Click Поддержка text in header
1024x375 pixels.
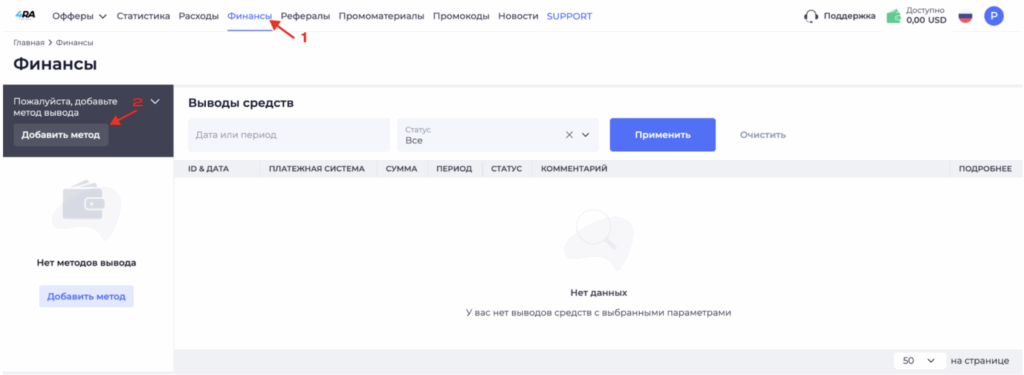[849, 16]
